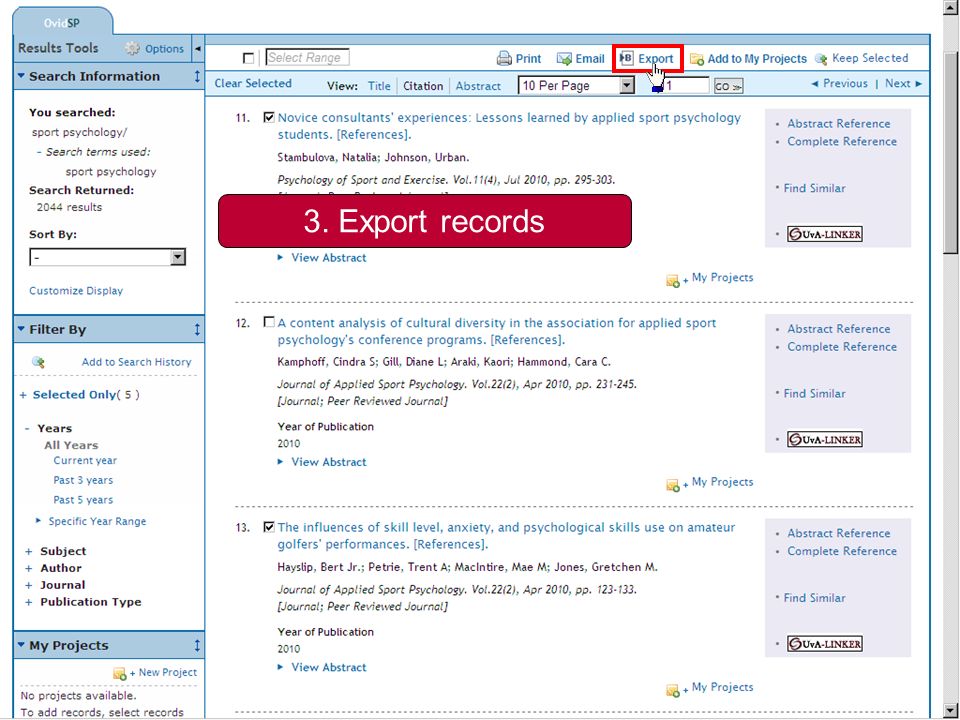Click the Select Range input field
The image size is (960, 720).
[x=307, y=58]
